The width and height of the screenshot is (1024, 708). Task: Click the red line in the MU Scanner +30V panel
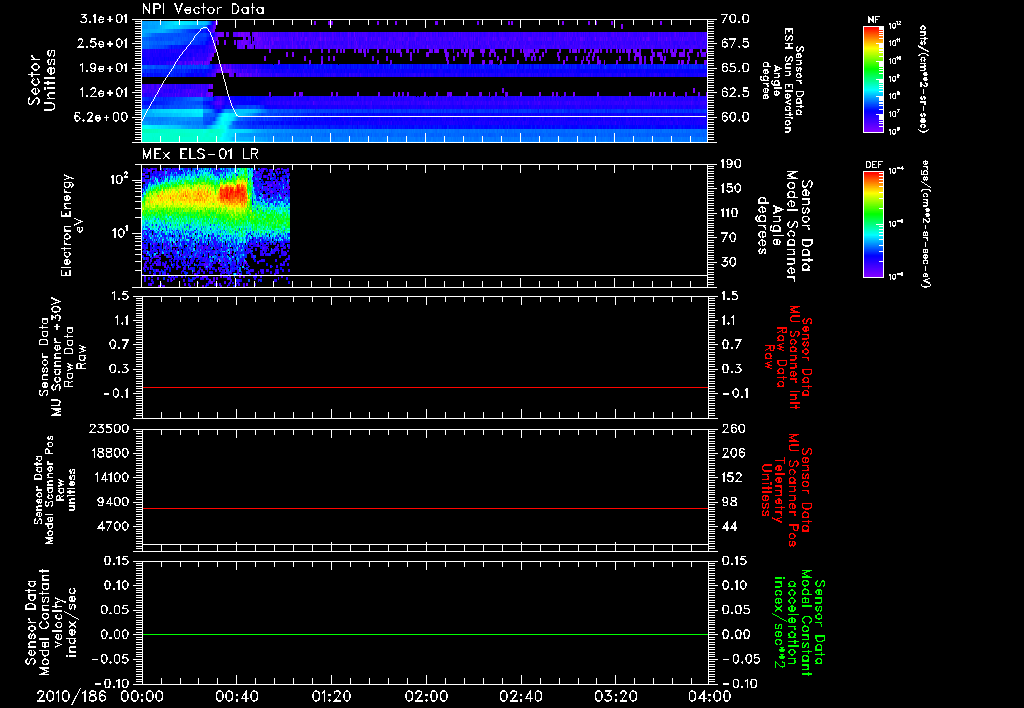(x=425, y=387)
